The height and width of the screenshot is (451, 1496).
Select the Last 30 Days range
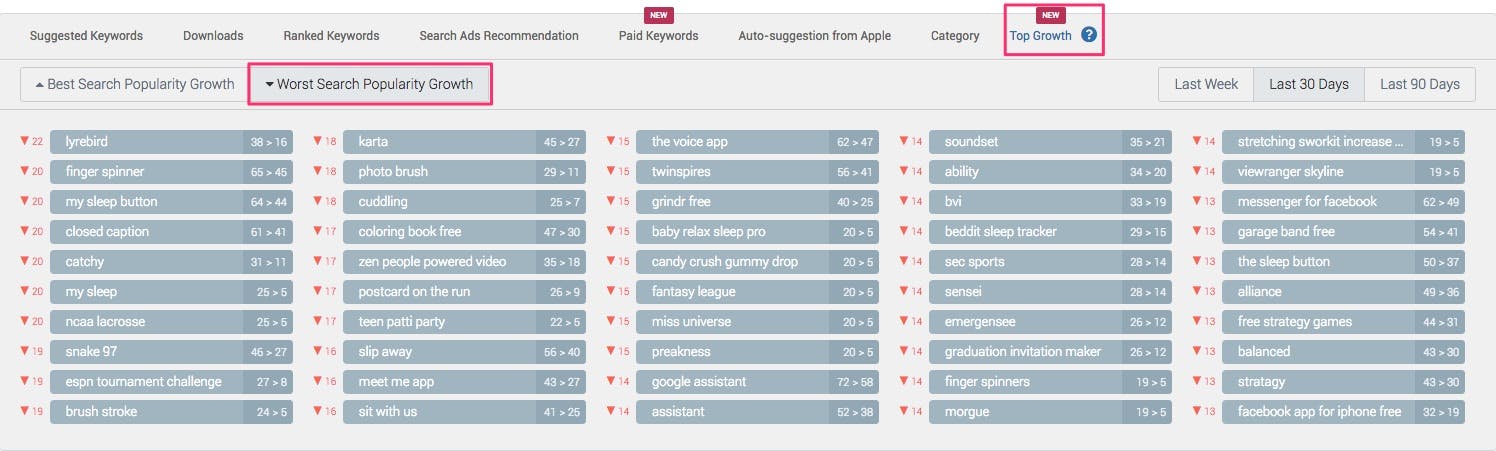(1309, 84)
